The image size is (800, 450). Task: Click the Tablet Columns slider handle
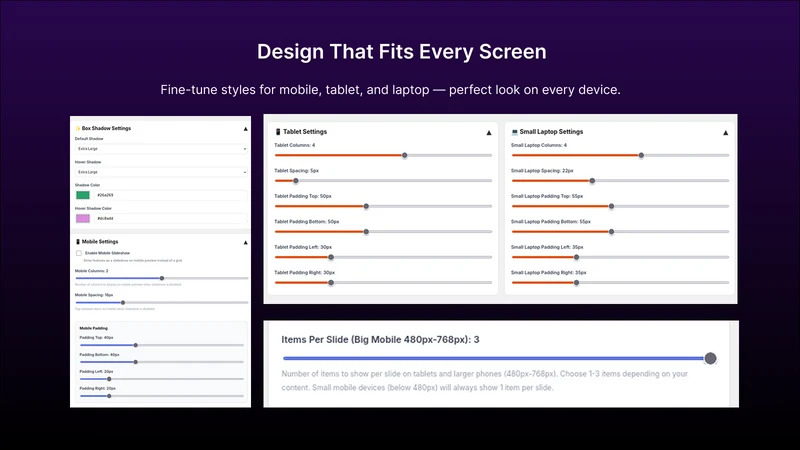coord(405,155)
